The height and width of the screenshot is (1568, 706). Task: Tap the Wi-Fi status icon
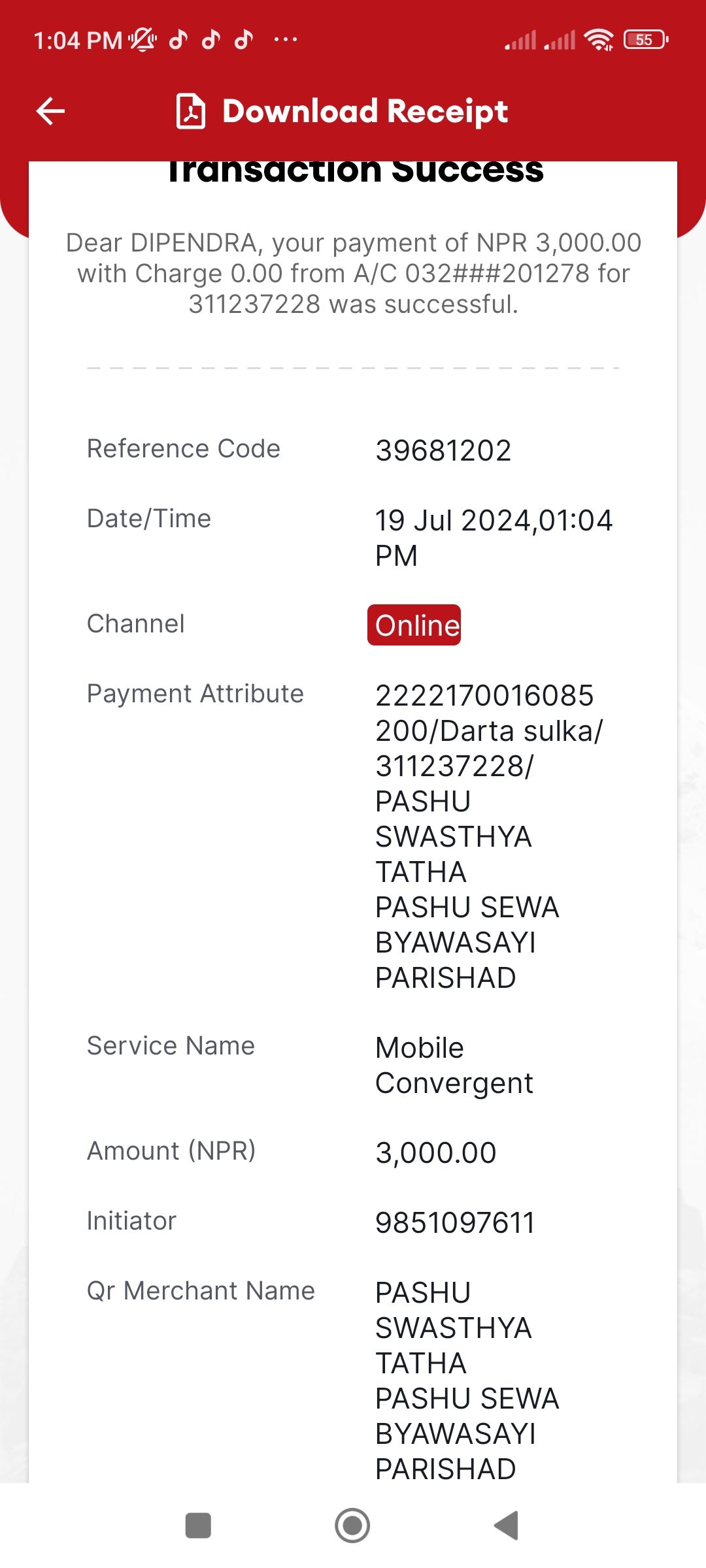click(599, 40)
